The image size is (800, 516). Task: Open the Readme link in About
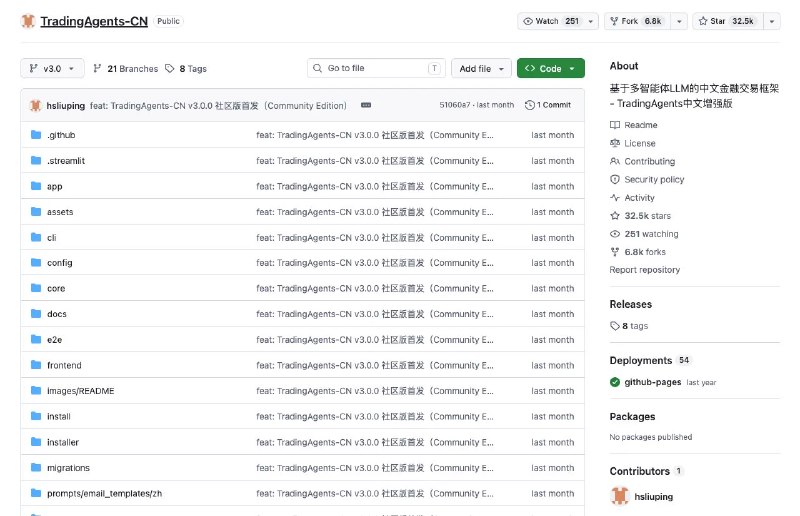coord(634,125)
